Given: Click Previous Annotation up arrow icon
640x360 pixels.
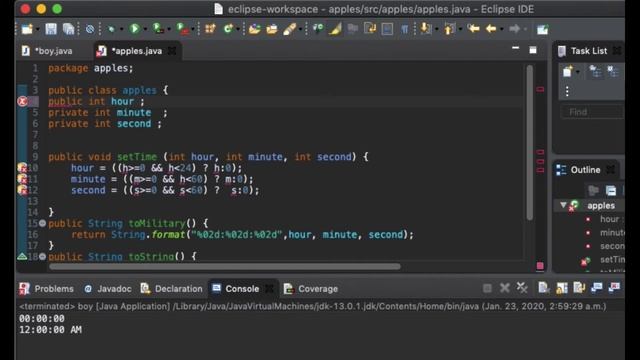Looking at the screenshot, I should (449, 29).
